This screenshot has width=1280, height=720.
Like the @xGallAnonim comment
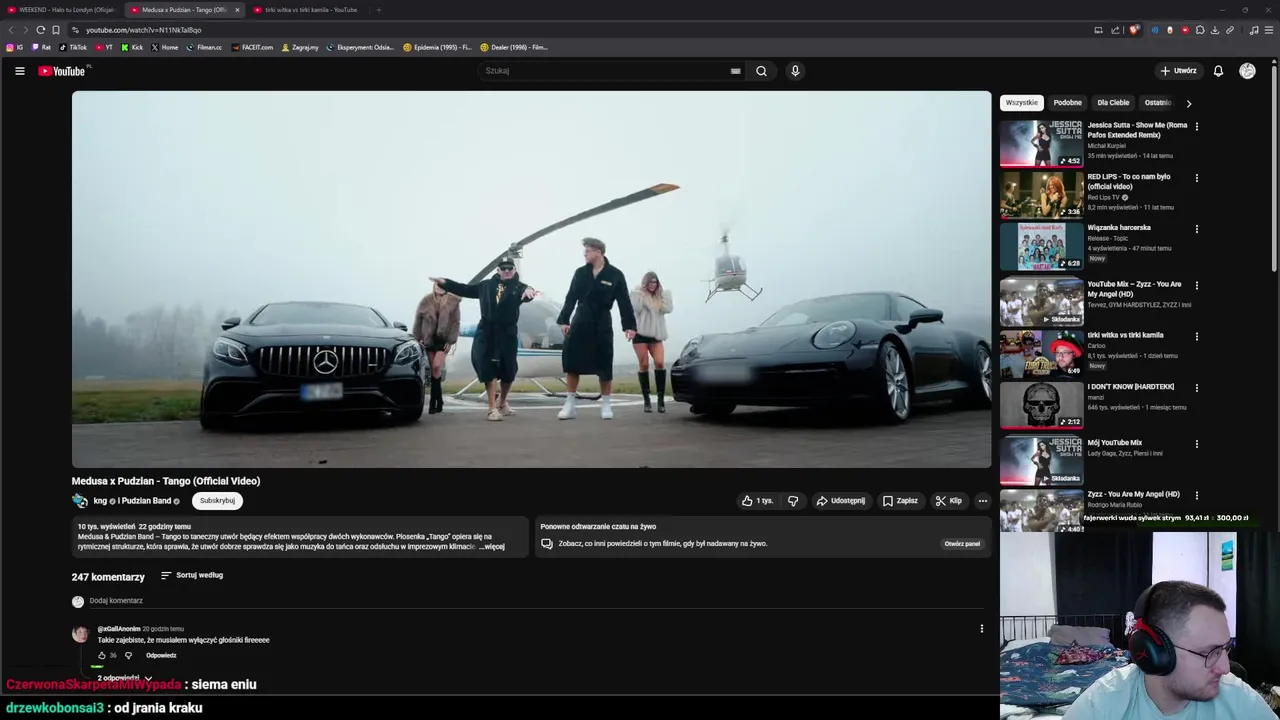click(x=102, y=656)
